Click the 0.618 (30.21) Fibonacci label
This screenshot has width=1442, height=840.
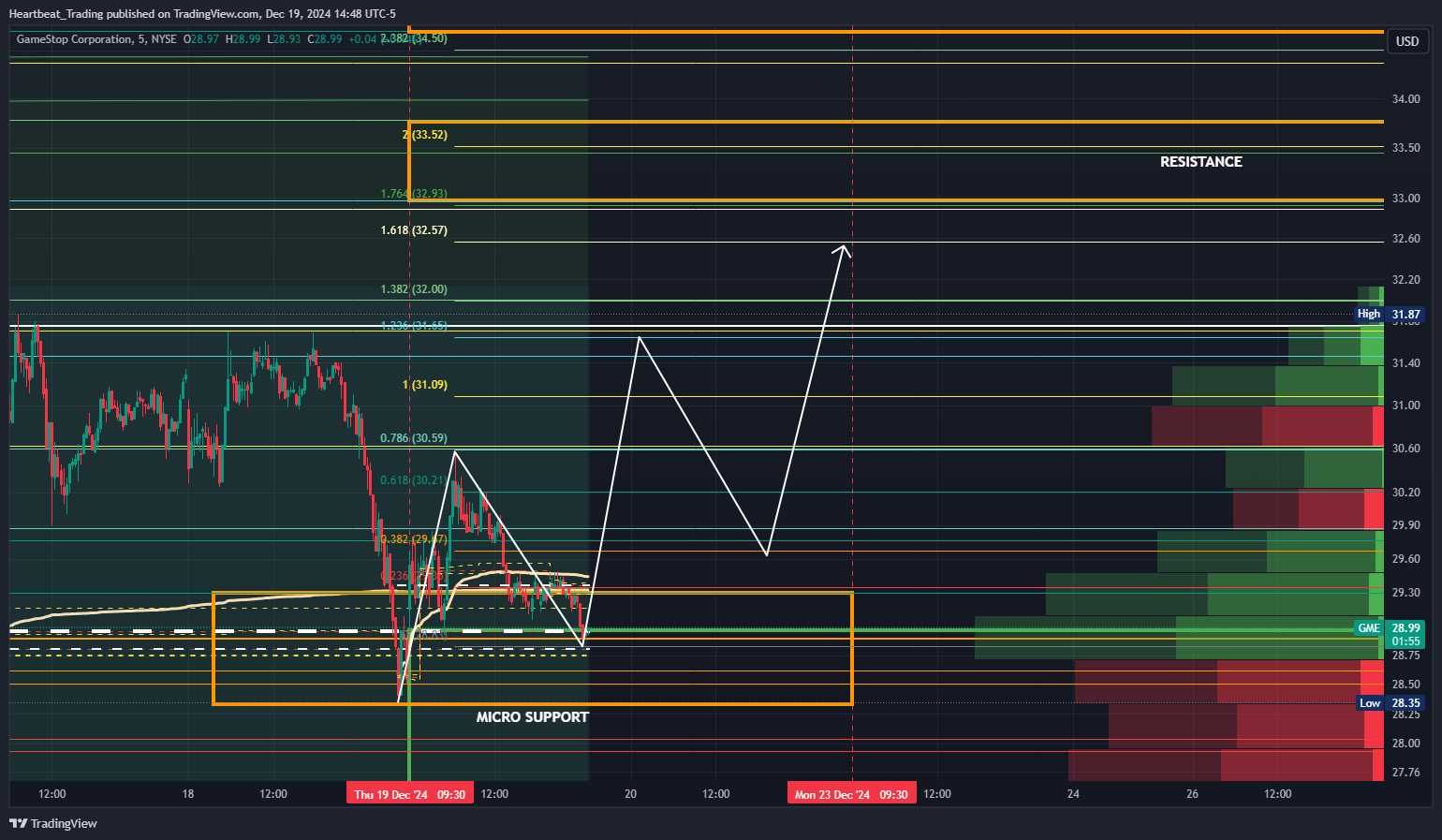[x=414, y=480]
